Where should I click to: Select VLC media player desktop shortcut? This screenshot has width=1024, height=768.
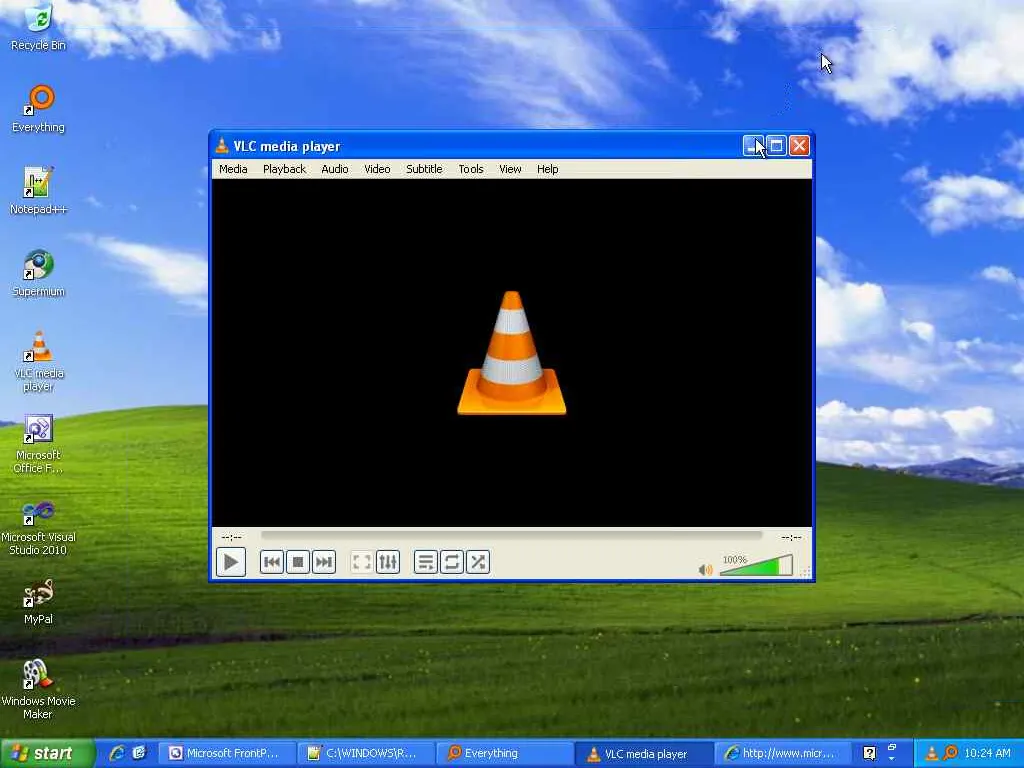pos(39,361)
